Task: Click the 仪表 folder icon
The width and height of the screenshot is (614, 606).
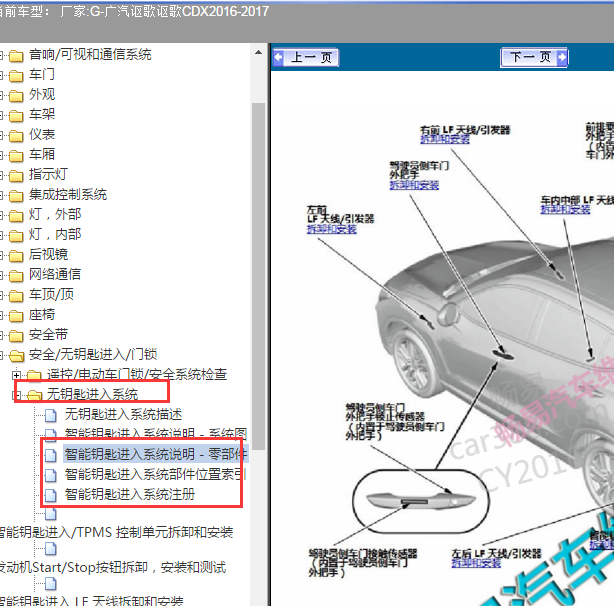Action: 16,136
